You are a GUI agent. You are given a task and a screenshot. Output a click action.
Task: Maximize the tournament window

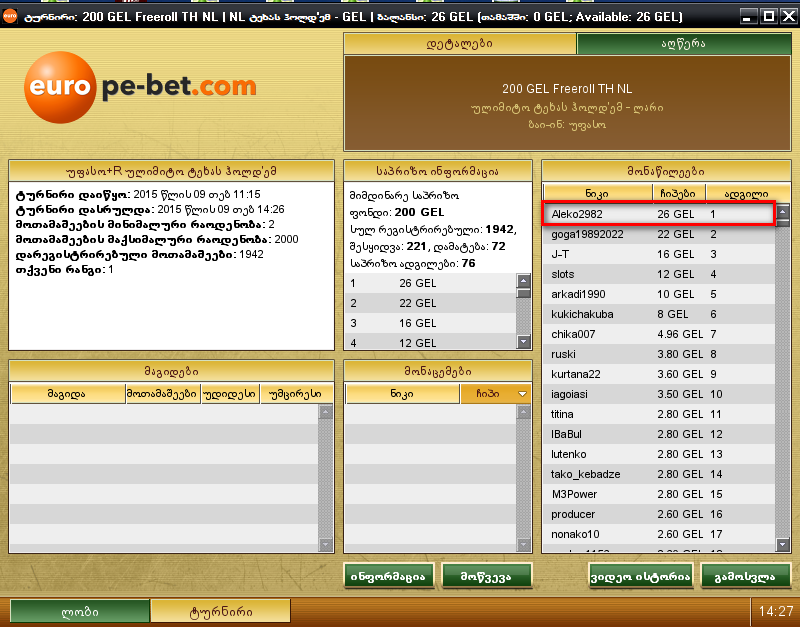[x=768, y=16]
